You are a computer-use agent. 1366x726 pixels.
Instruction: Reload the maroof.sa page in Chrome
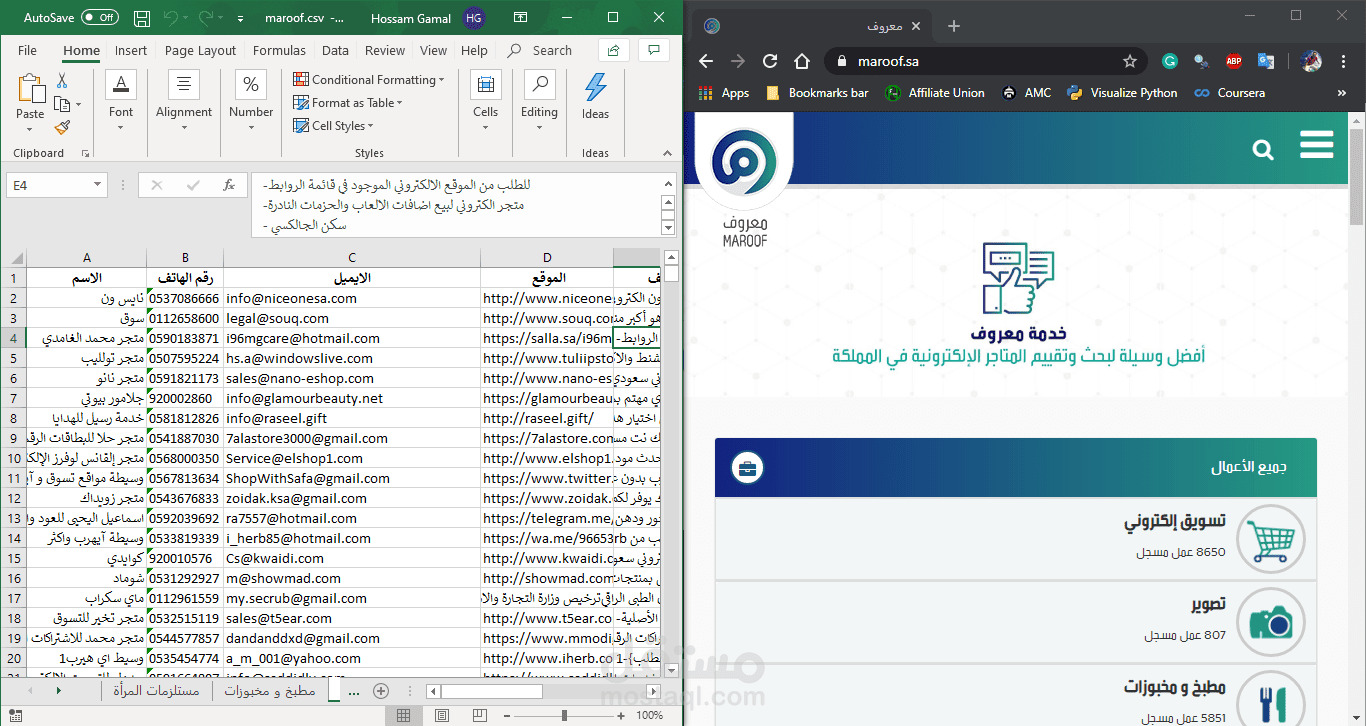click(x=770, y=61)
